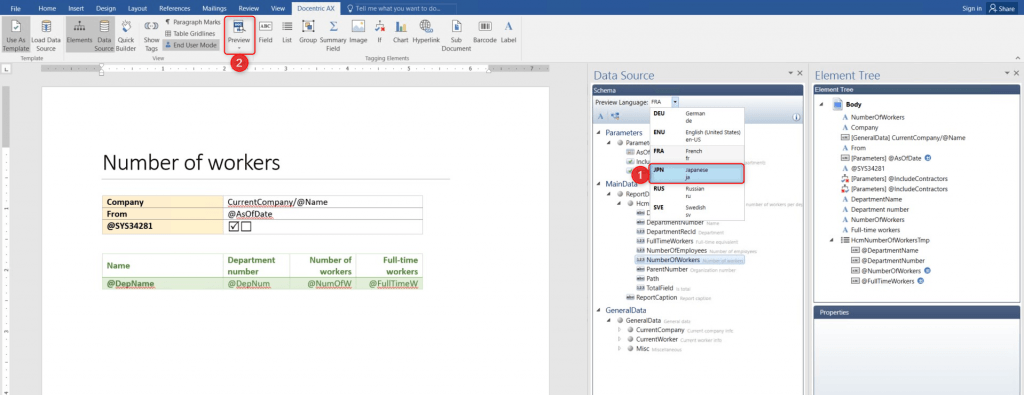Select HcmNumberOfWorkersTmp in Element Tree
The image size is (1024, 395).
[x=885, y=240]
